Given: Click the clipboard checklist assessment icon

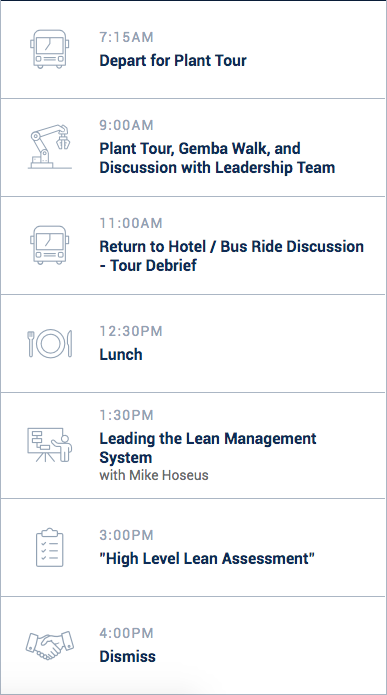Looking at the screenshot, I should 50,547.
